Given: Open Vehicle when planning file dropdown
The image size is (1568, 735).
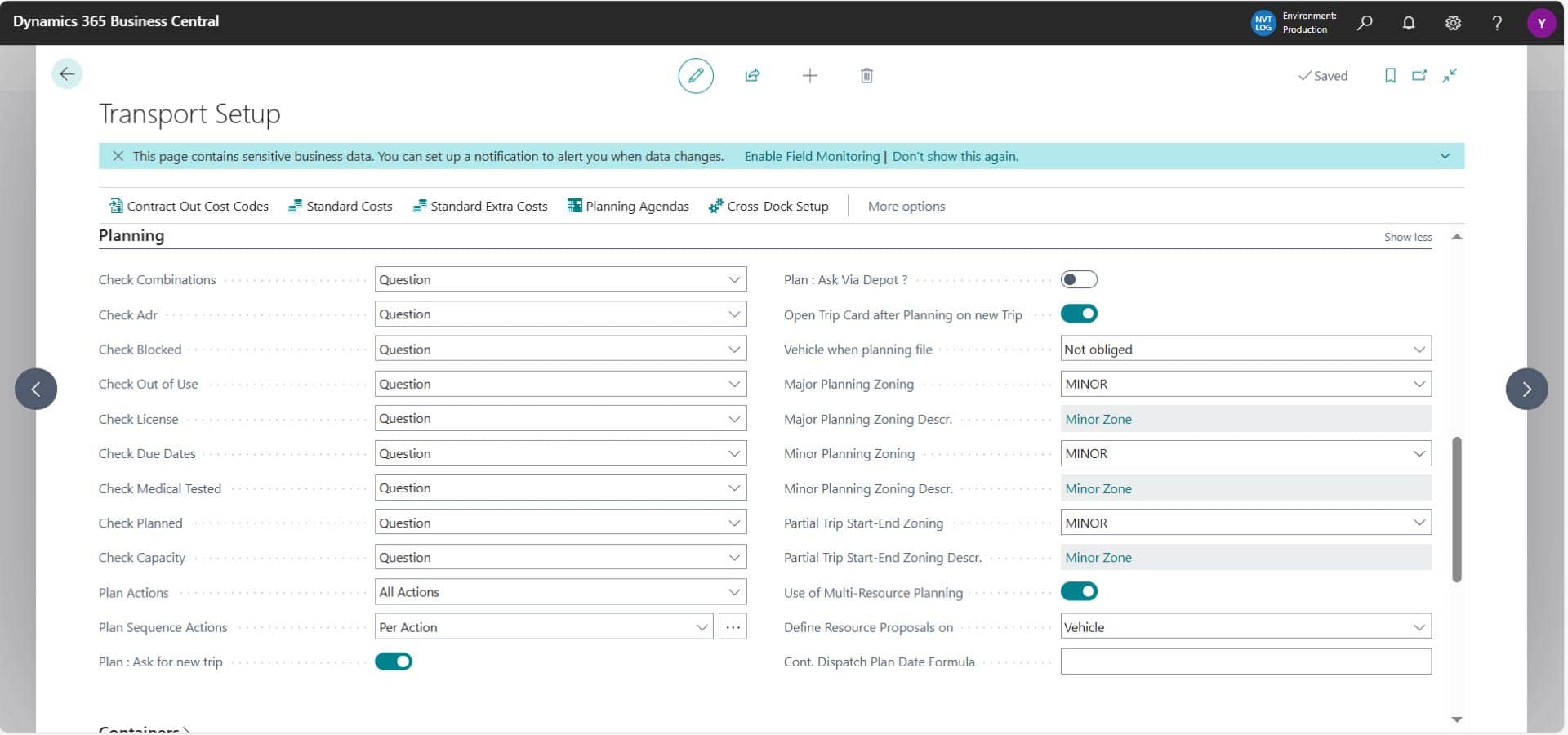Looking at the screenshot, I should tap(1245, 349).
